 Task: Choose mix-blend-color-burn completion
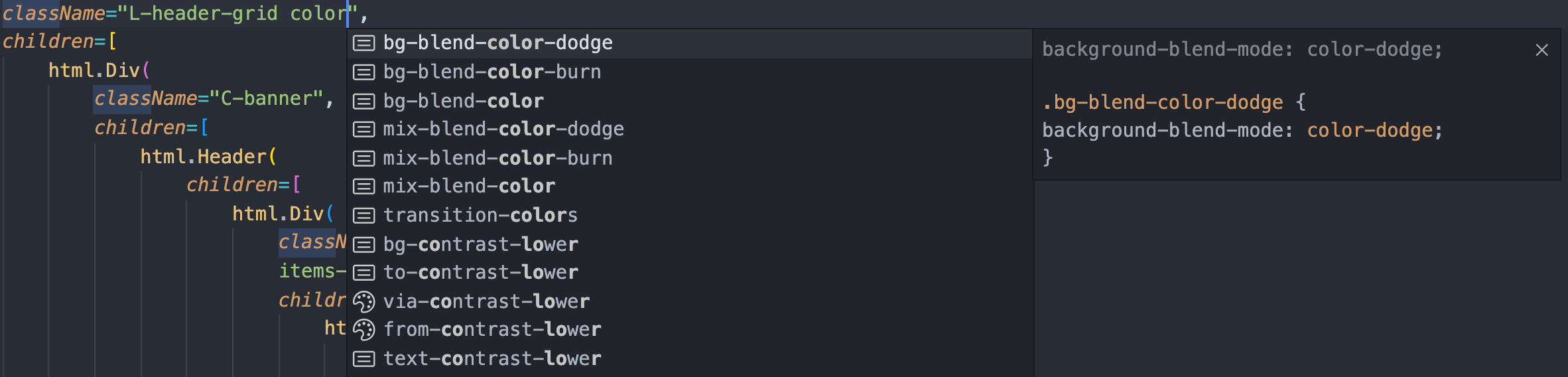(x=690, y=158)
